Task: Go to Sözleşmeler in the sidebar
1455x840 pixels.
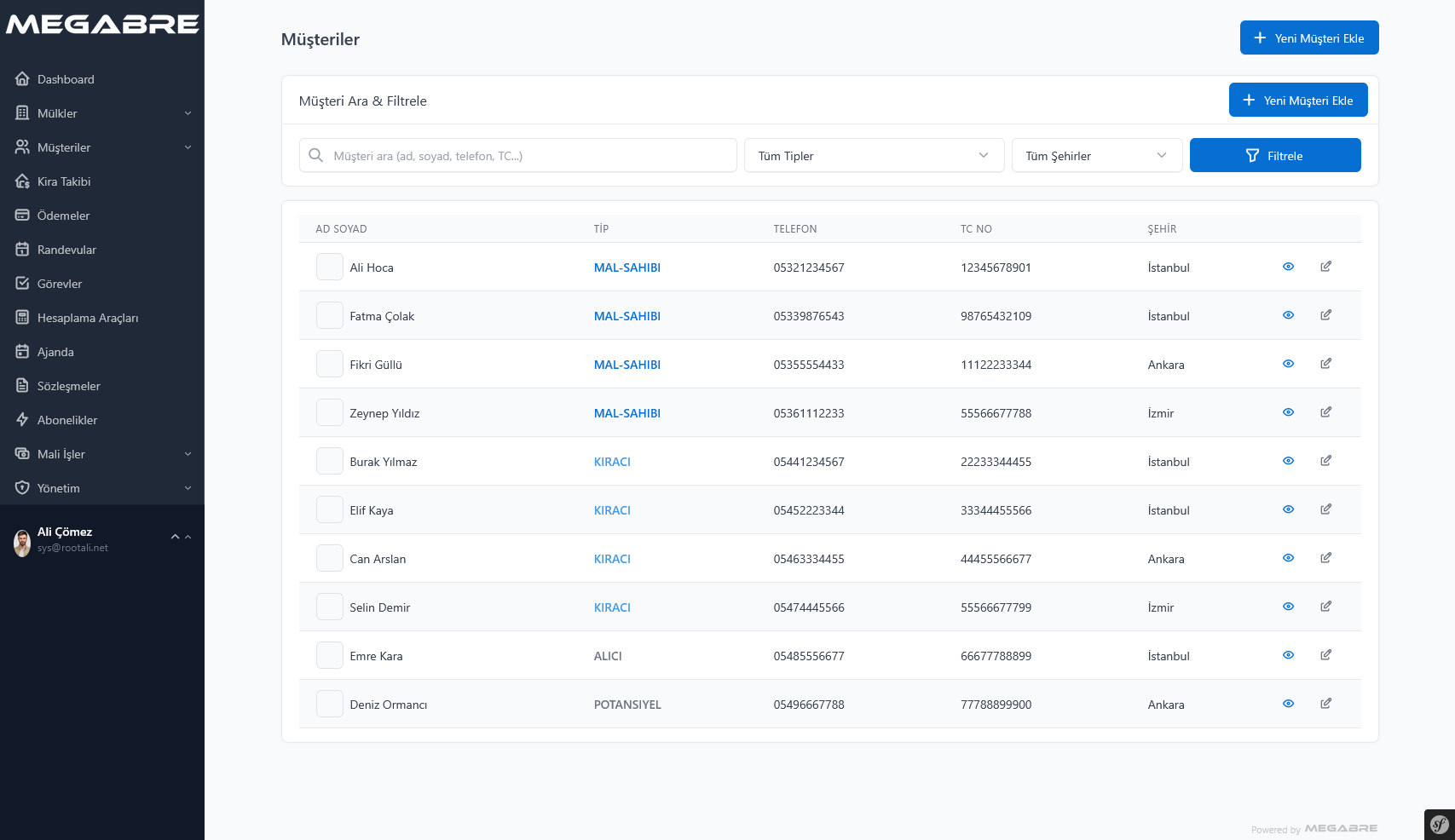Action: tap(68, 386)
